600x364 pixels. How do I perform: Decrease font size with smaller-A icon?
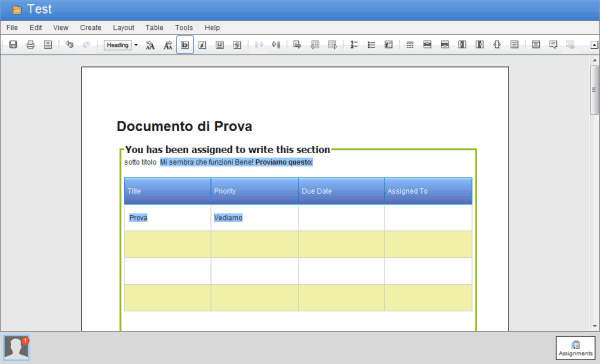[x=168, y=45]
